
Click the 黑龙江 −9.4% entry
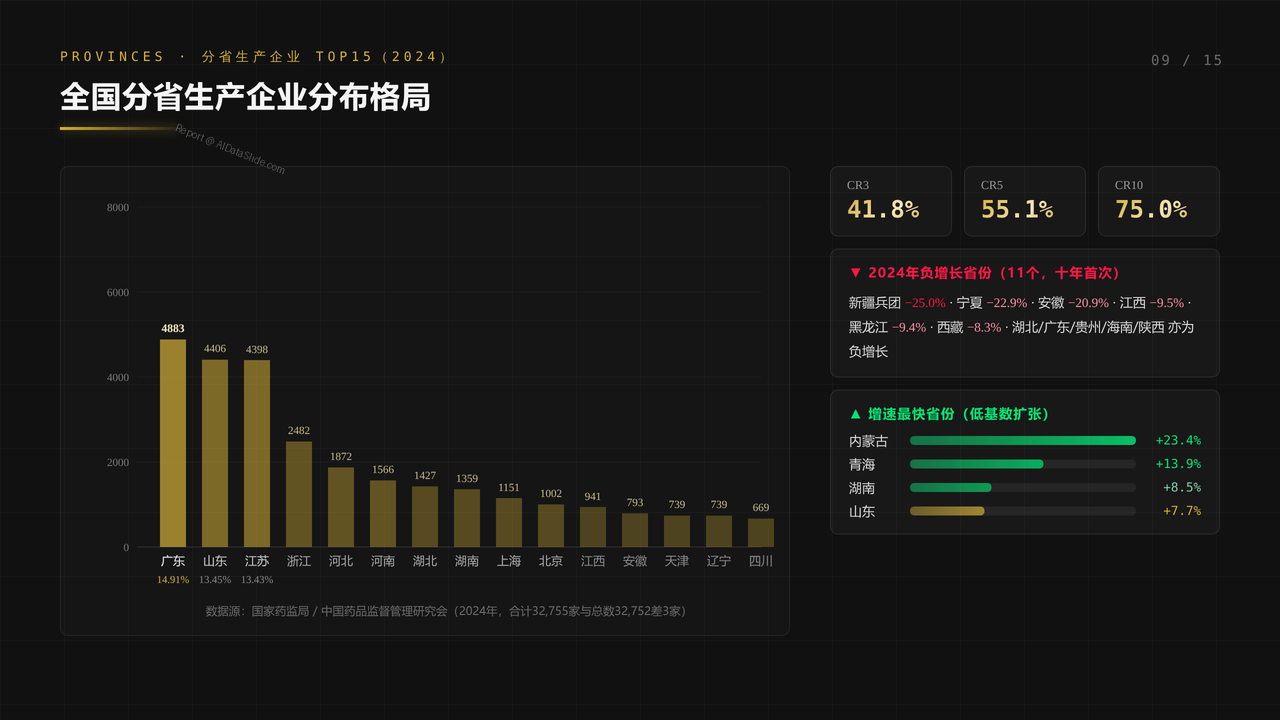tap(887, 327)
